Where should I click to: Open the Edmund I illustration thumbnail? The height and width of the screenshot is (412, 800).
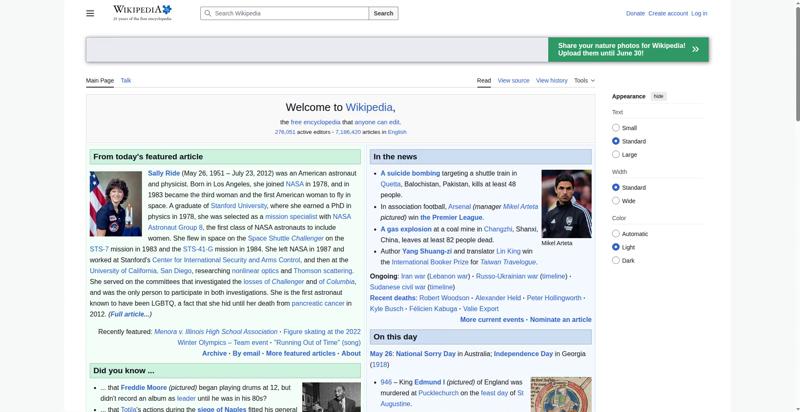click(561, 394)
